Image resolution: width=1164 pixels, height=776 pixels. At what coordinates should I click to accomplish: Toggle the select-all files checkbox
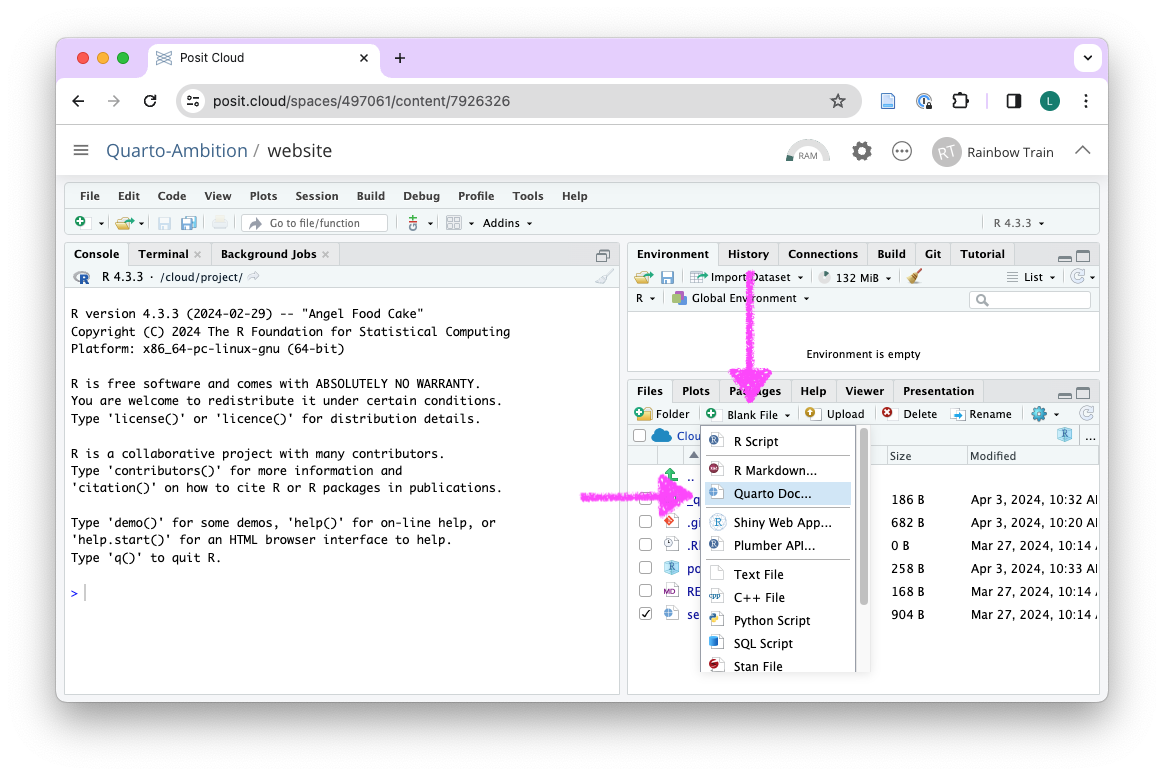point(640,436)
